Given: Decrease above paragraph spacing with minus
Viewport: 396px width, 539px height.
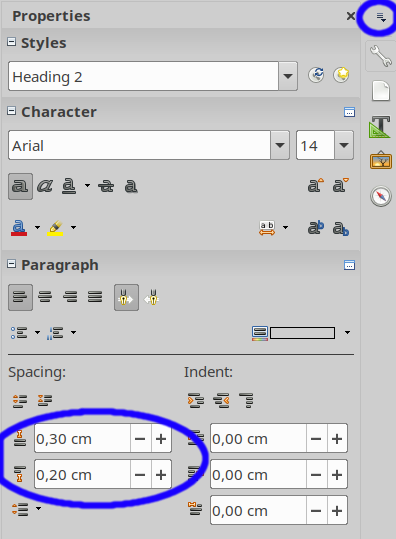Looking at the screenshot, I should [x=140, y=439].
